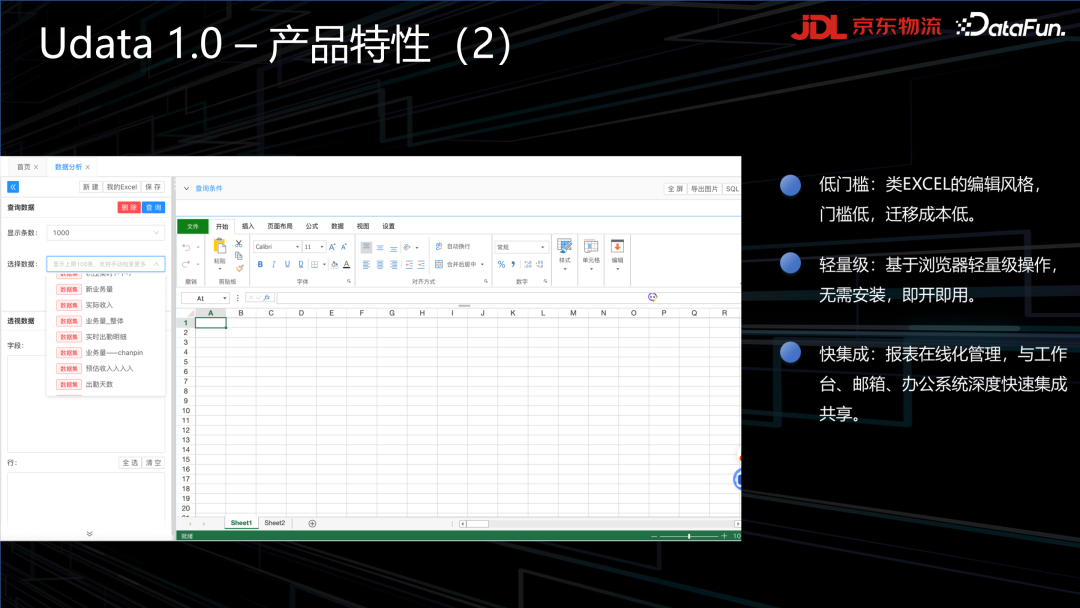Click the 新建 button
This screenshot has width=1080, height=608.
pyautogui.click(x=90, y=187)
